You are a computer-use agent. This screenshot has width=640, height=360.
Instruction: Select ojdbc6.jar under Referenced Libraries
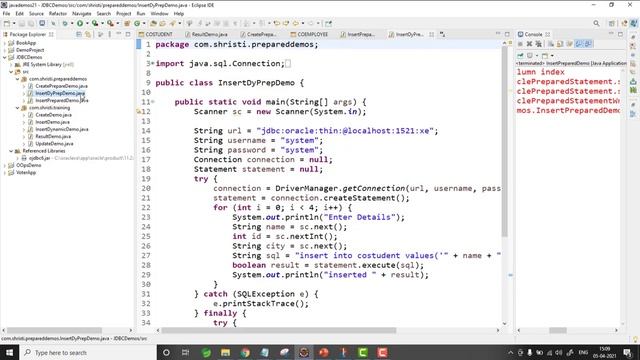[x=39, y=158]
